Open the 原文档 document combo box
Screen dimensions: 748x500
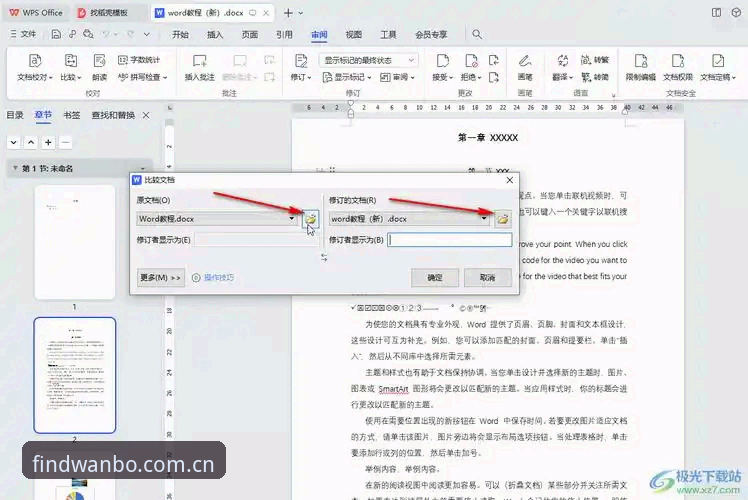(217, 219)
